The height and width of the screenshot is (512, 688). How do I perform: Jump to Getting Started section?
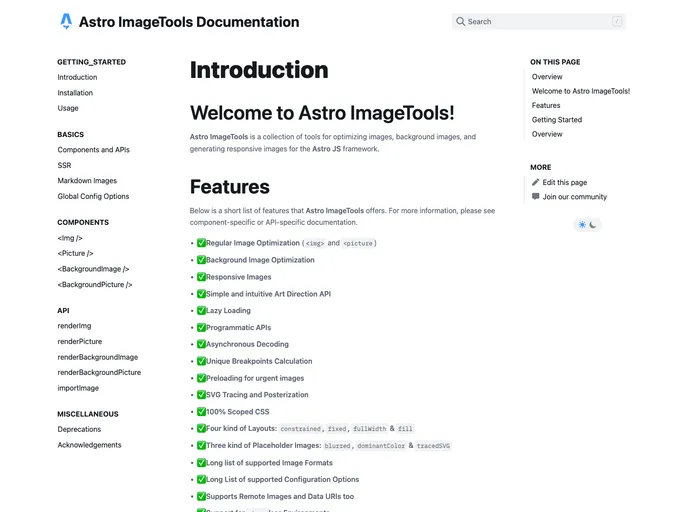[557, 120]
